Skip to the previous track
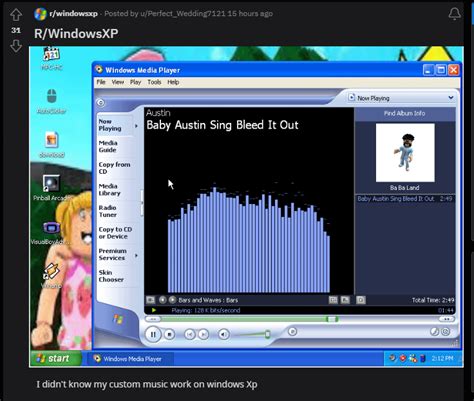Viewport: 474px width, 401px height. (x=190, y=334)
